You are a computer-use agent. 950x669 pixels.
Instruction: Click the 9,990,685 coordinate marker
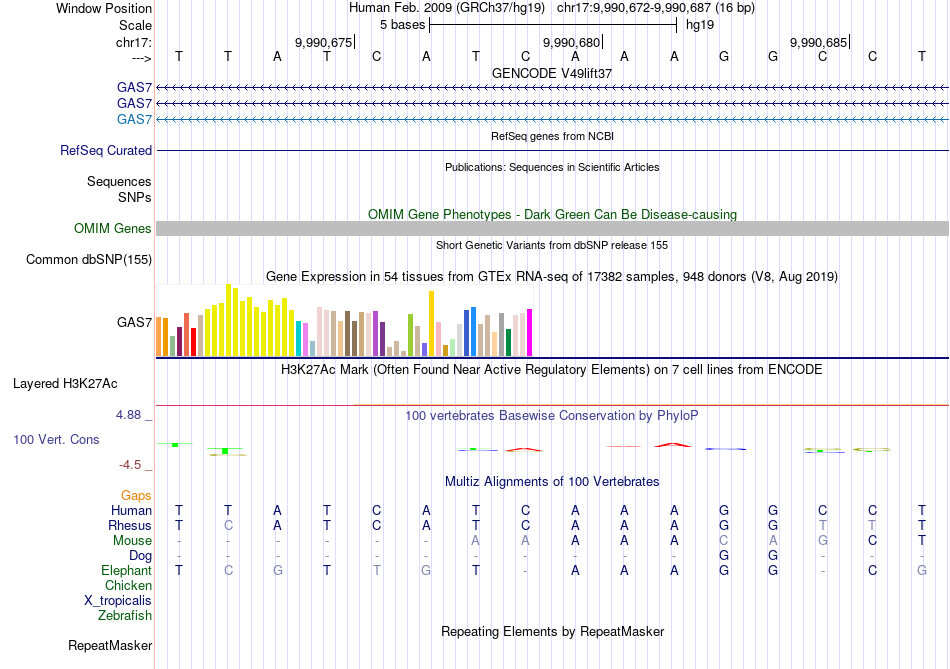point(819,42)
